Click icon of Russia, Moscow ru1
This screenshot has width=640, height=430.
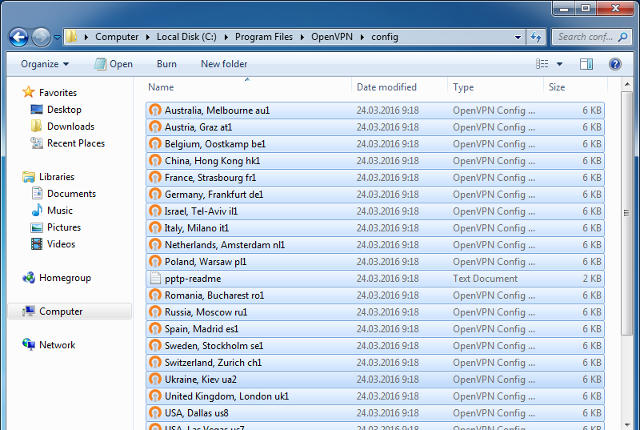(155, 312)
